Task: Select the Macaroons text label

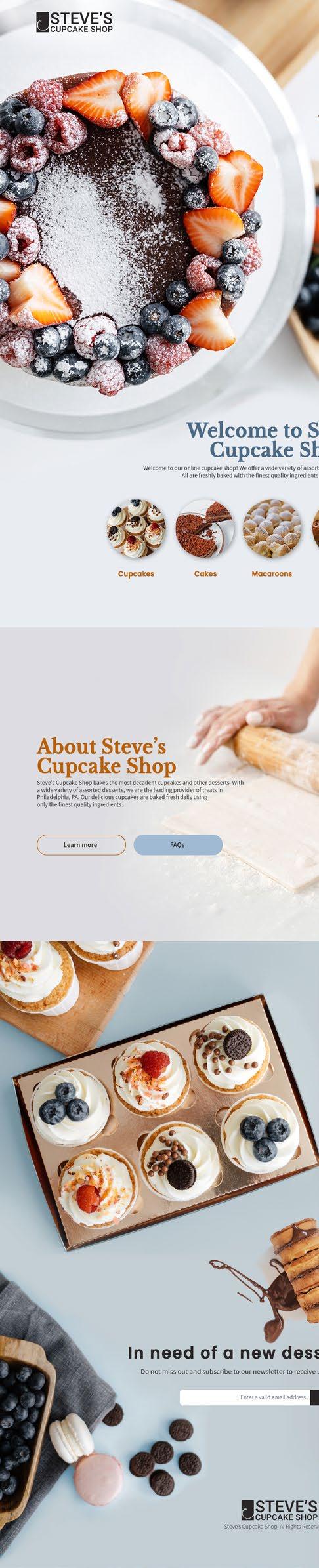Action: [272, 573]
